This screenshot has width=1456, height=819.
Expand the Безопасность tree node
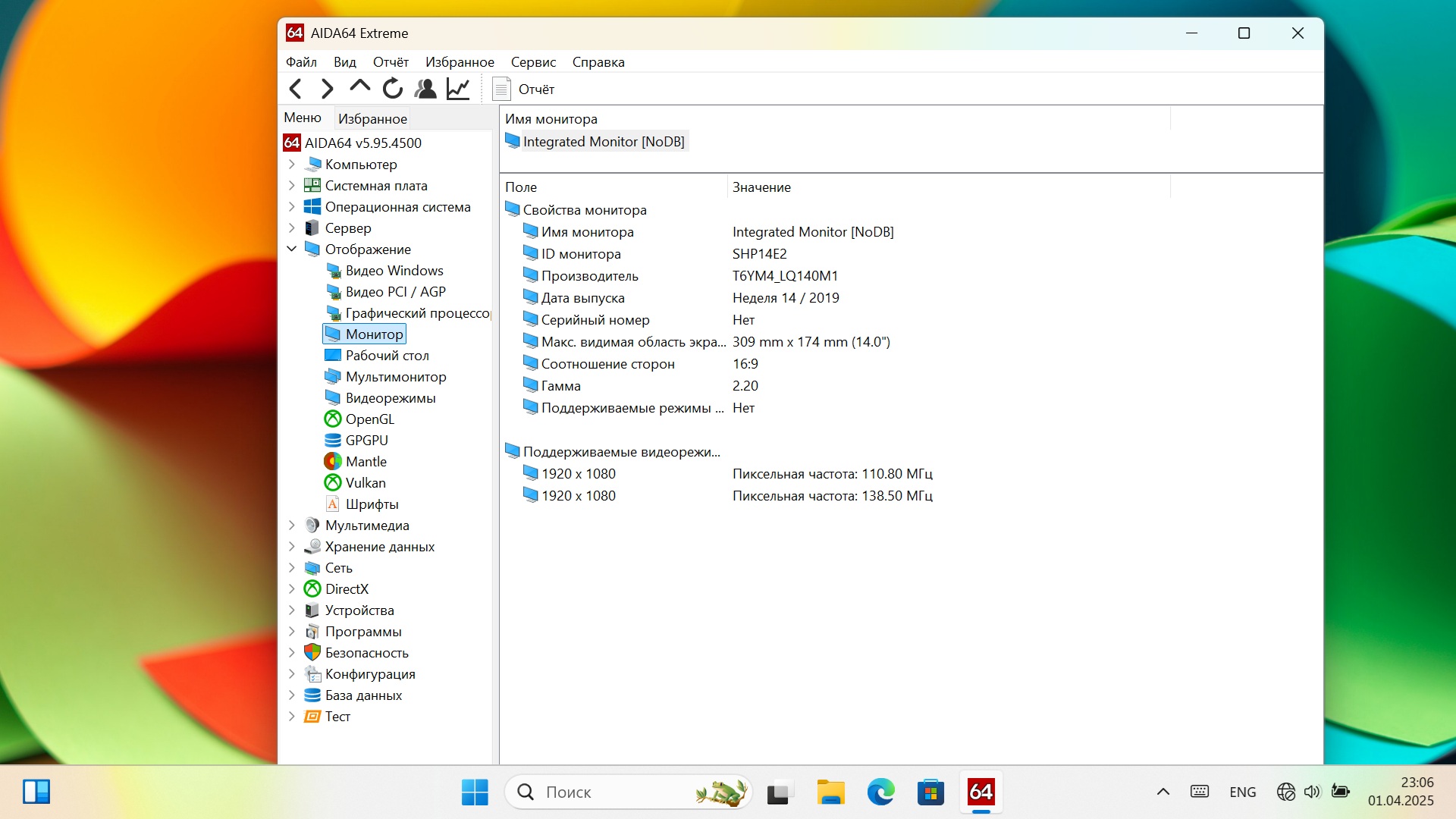point(292,652)
